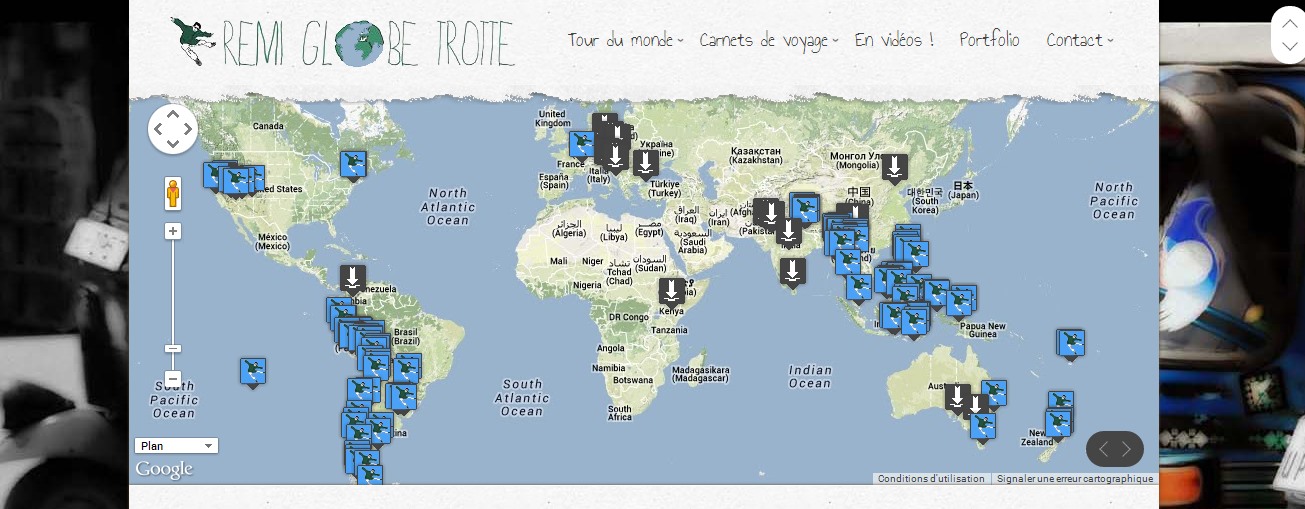Screen dimensions: 1305x509
Task: Click the zoom slider track near the top
Action: (173, 252)
